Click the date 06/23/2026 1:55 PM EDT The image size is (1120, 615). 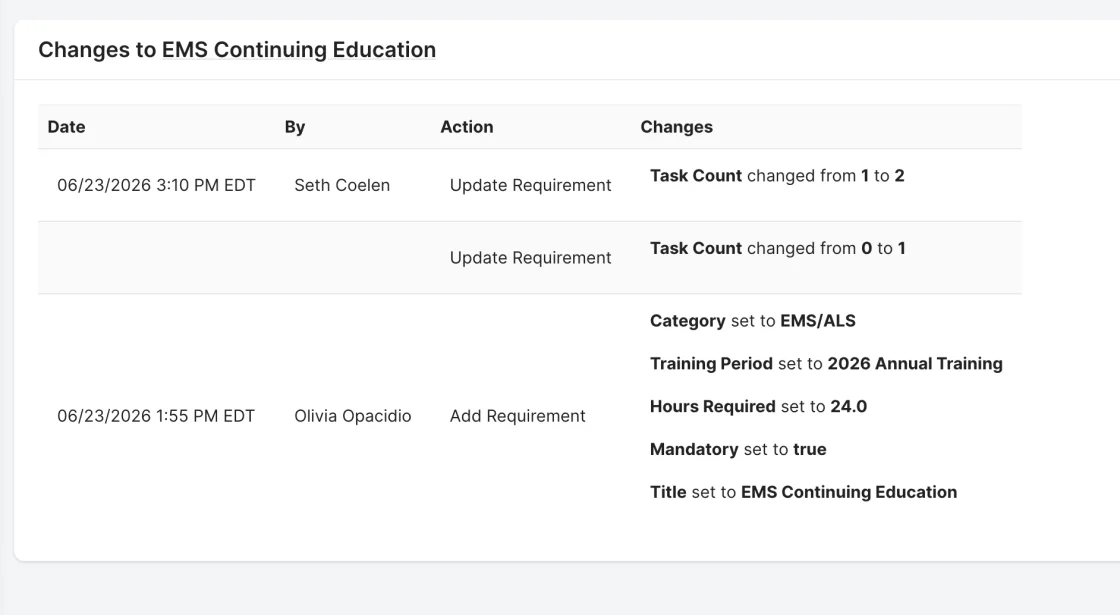pyautogui.click(x=156, y=416)
